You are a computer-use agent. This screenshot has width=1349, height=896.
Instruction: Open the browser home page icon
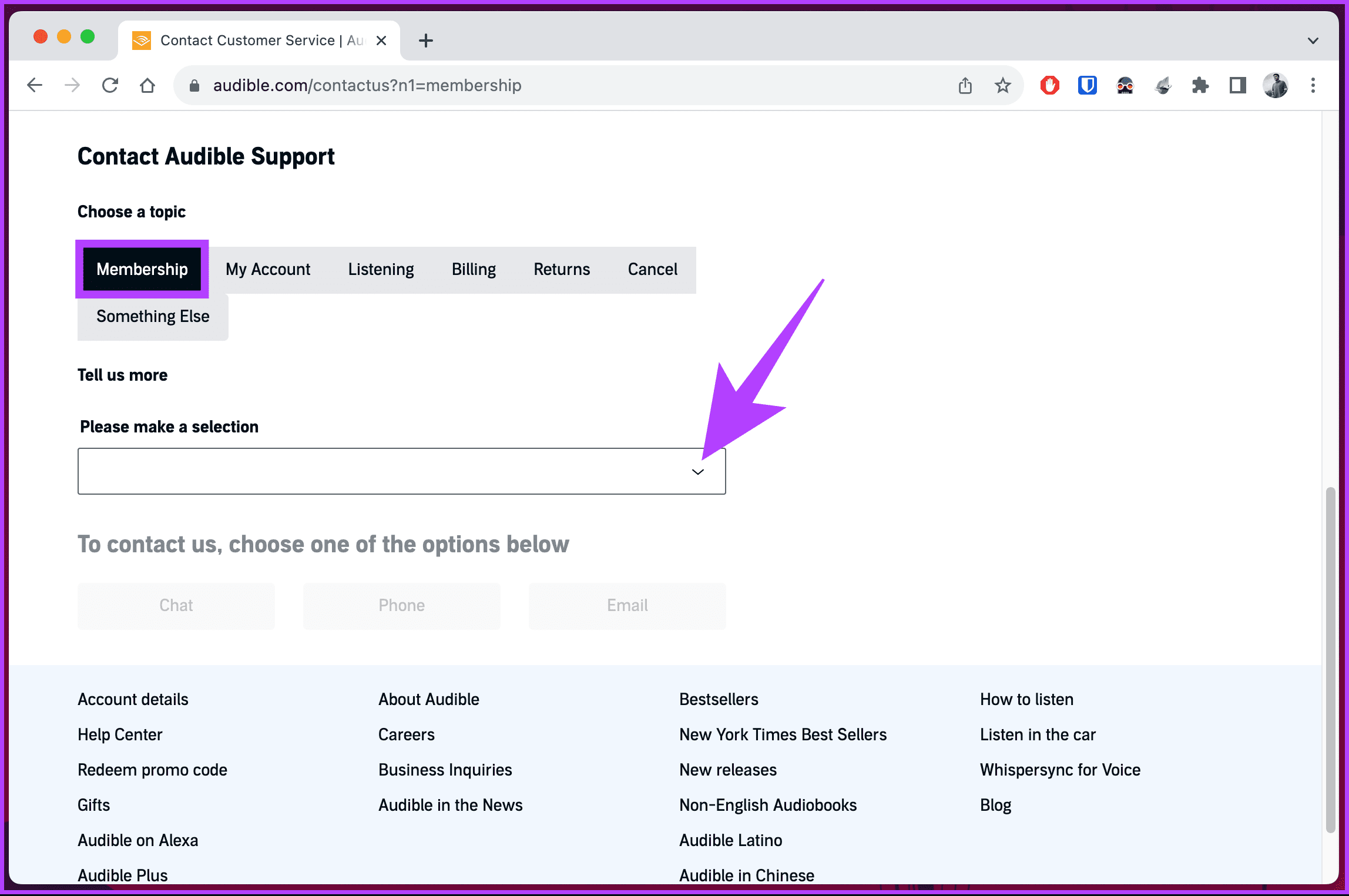(x=147, y=86)
